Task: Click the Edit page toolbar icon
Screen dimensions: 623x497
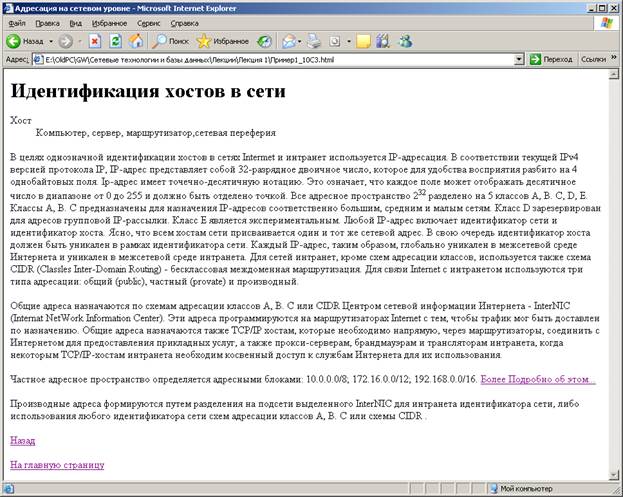Action: coord(335,41)
